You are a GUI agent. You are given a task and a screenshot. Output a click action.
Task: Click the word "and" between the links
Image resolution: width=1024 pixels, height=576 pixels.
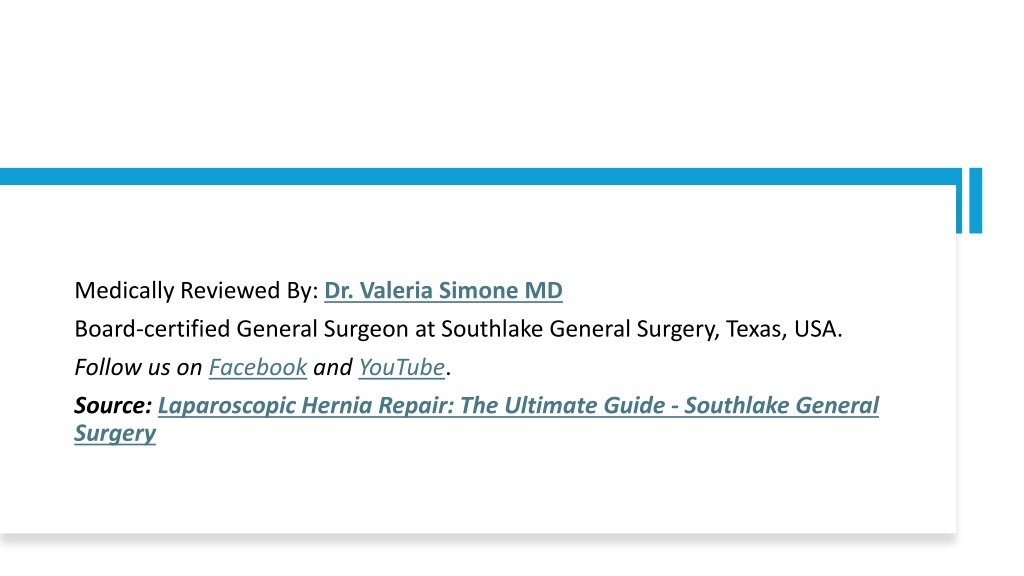click(332, 368)
